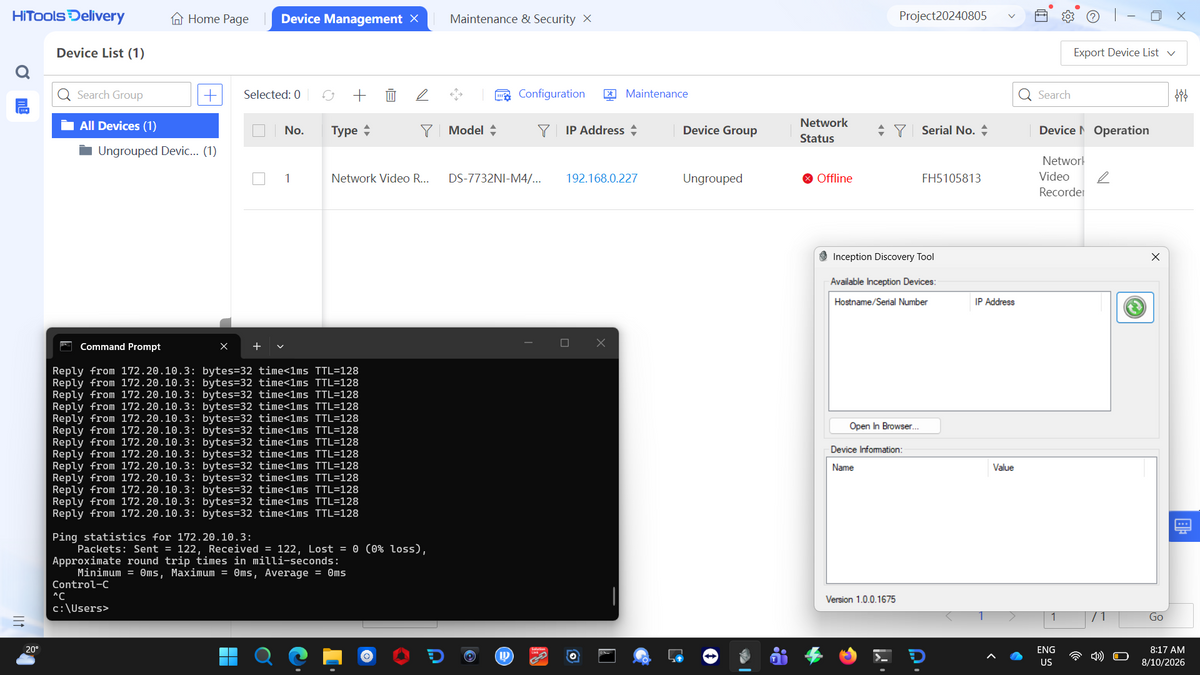Check the checkbox for device row 1
1200x675 pixels.
[259, 178]
